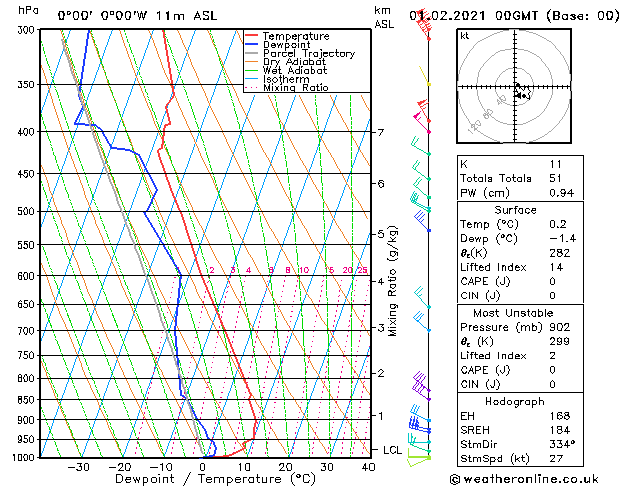629x486 pixels.
Task: Click the "40" temperature axis label
Action: [x=368, y=467]
